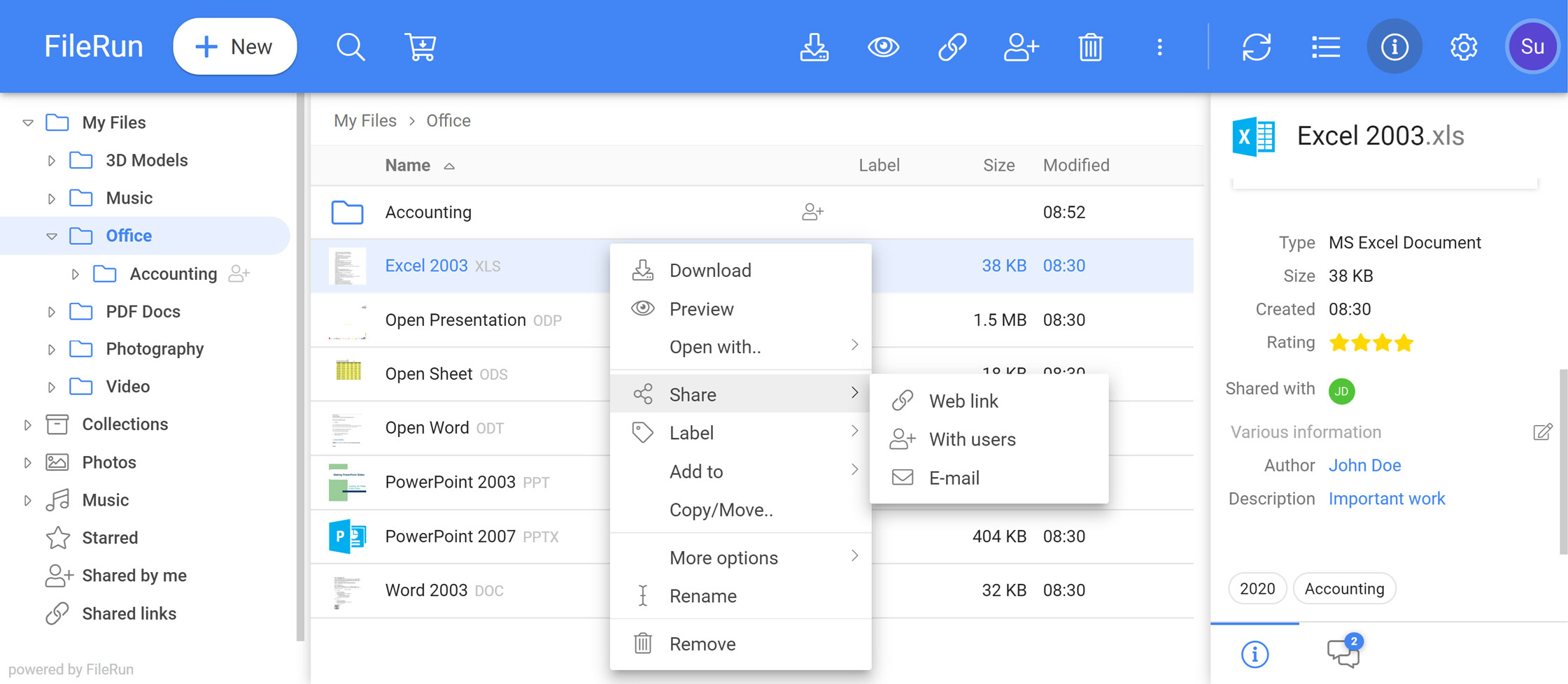Viewport: 1568px width, 684px height.
Task: Select the download icon in the top toolbar
Action: point(814,47)
